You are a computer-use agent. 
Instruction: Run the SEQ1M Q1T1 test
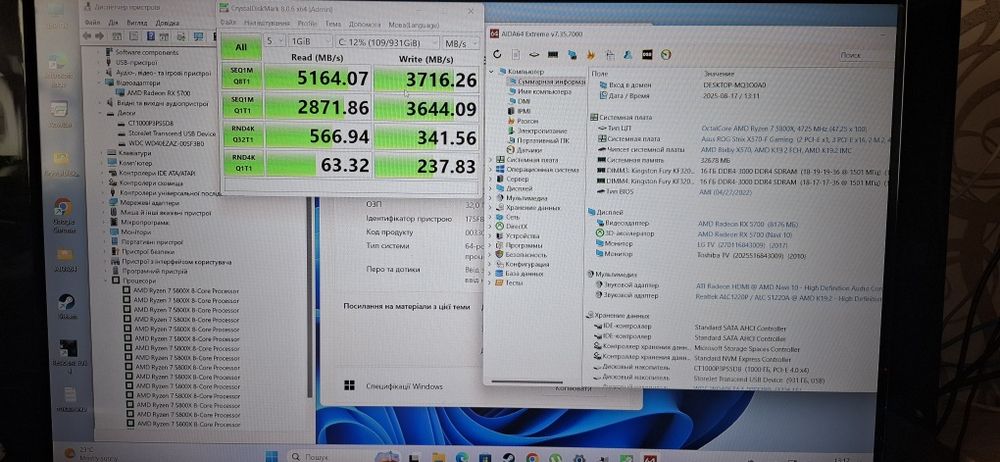[242, 105]
